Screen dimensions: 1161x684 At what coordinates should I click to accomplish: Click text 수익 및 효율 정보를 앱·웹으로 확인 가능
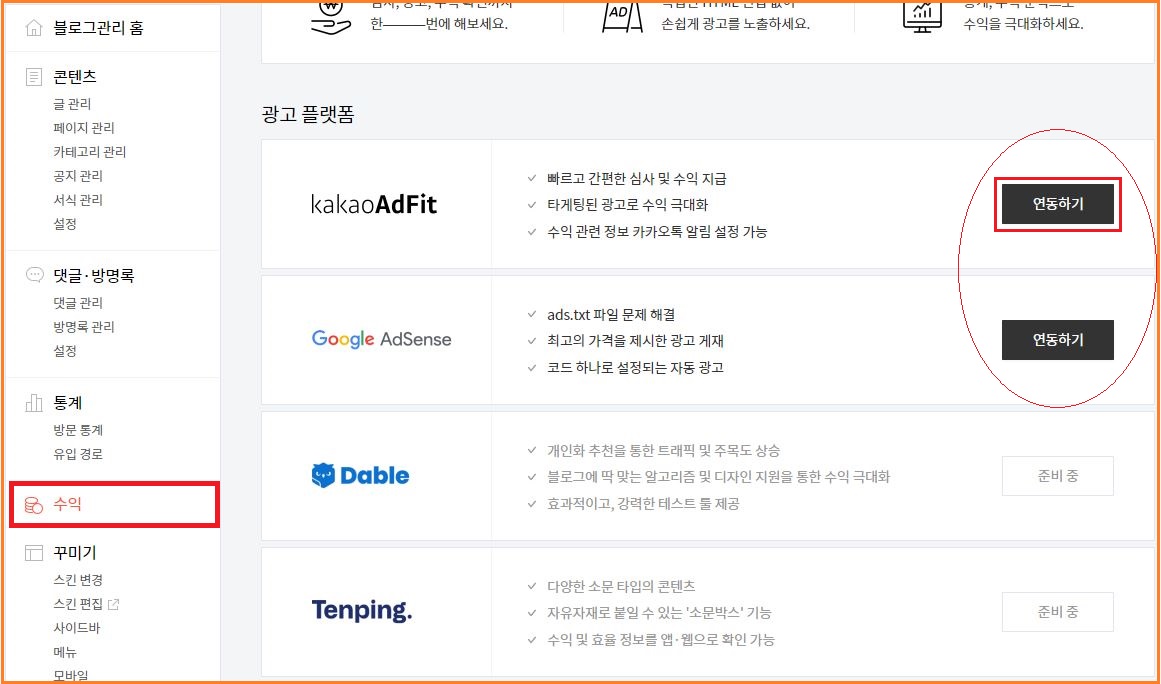pyautogui.click(x=660, y=640)
